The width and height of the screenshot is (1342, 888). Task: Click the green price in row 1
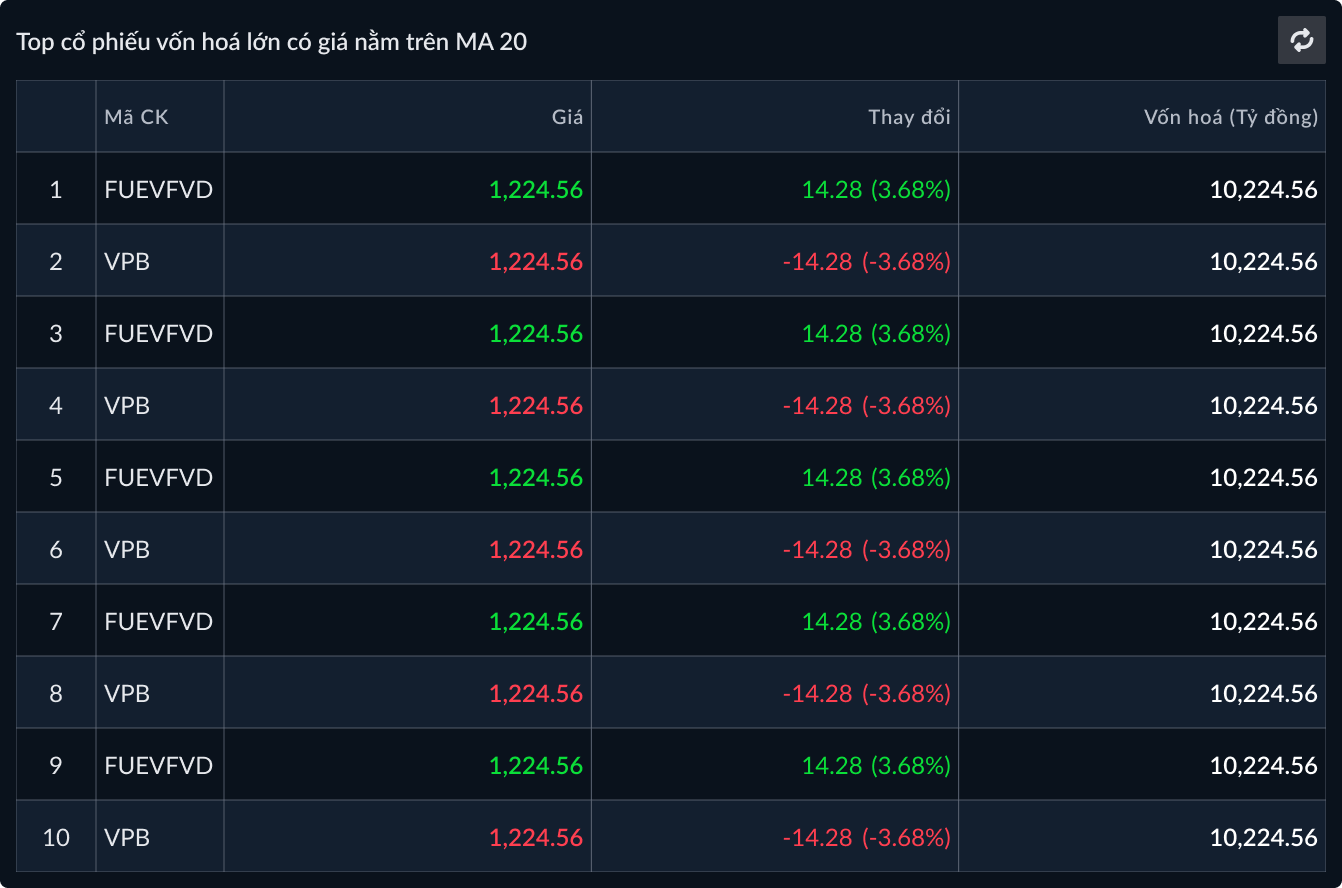[x=535, y=189]
